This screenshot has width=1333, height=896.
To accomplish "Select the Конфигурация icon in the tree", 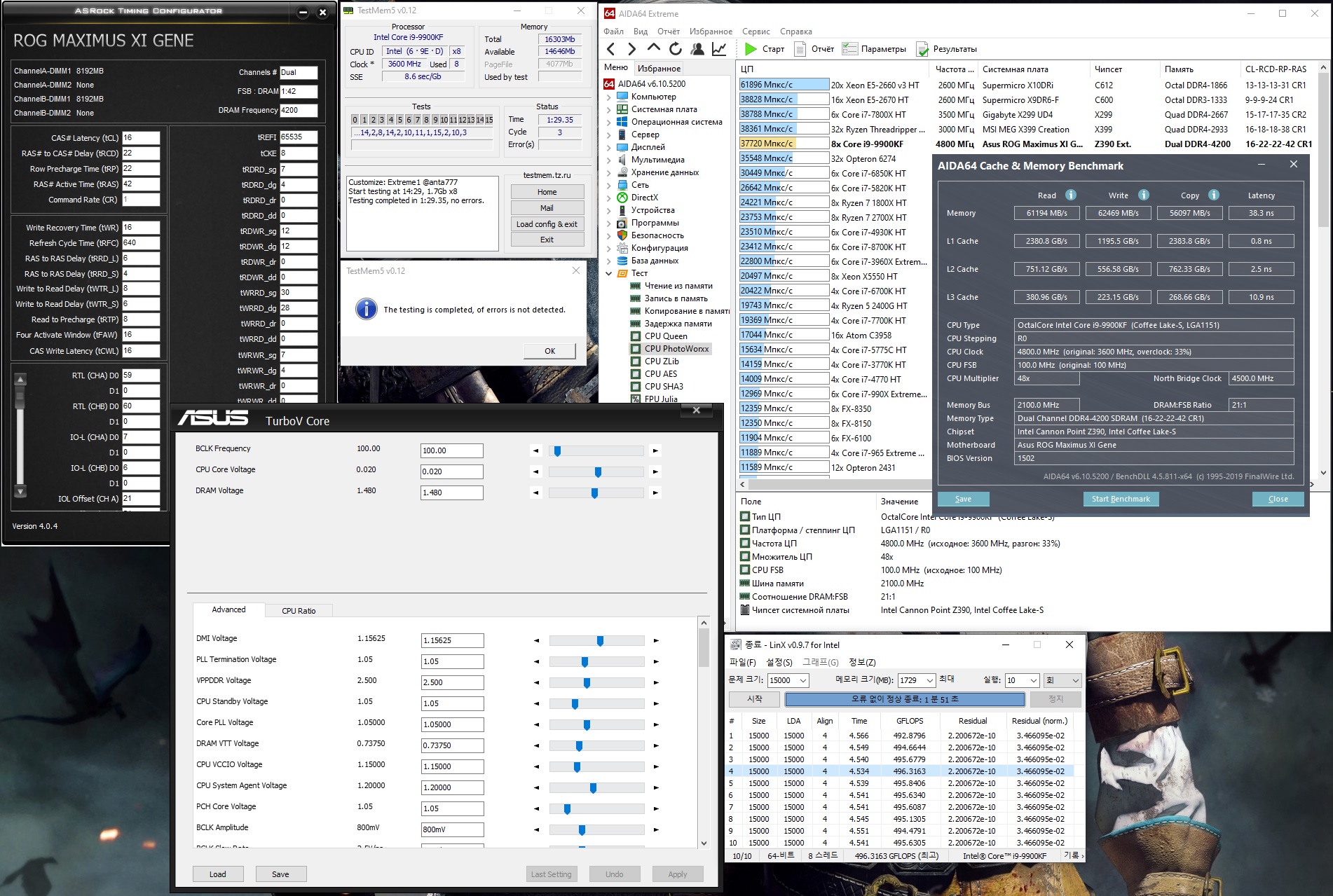I will tap(622, 248).
